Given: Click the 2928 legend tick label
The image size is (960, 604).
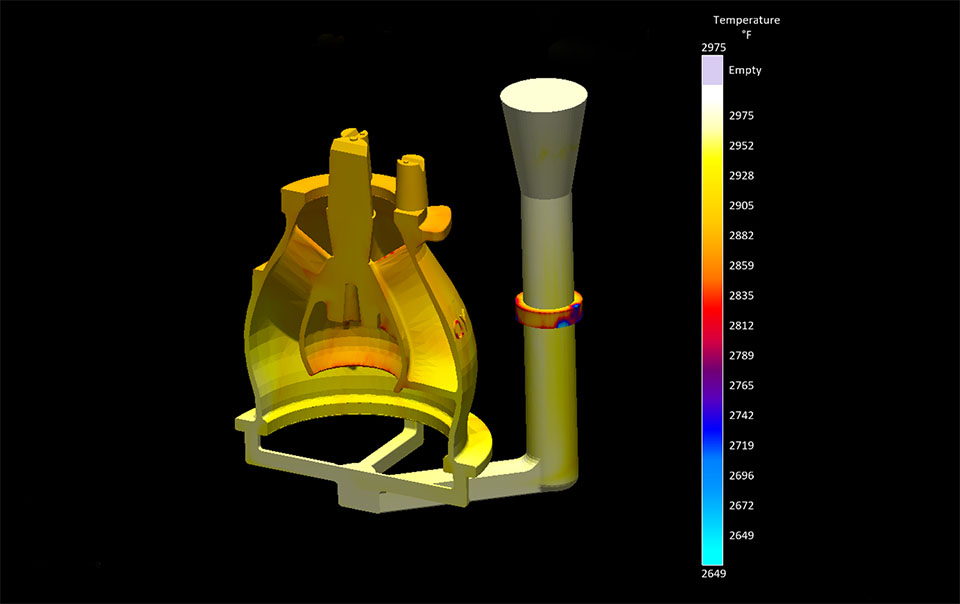Looking at the screenshot, I should (741, 176).
